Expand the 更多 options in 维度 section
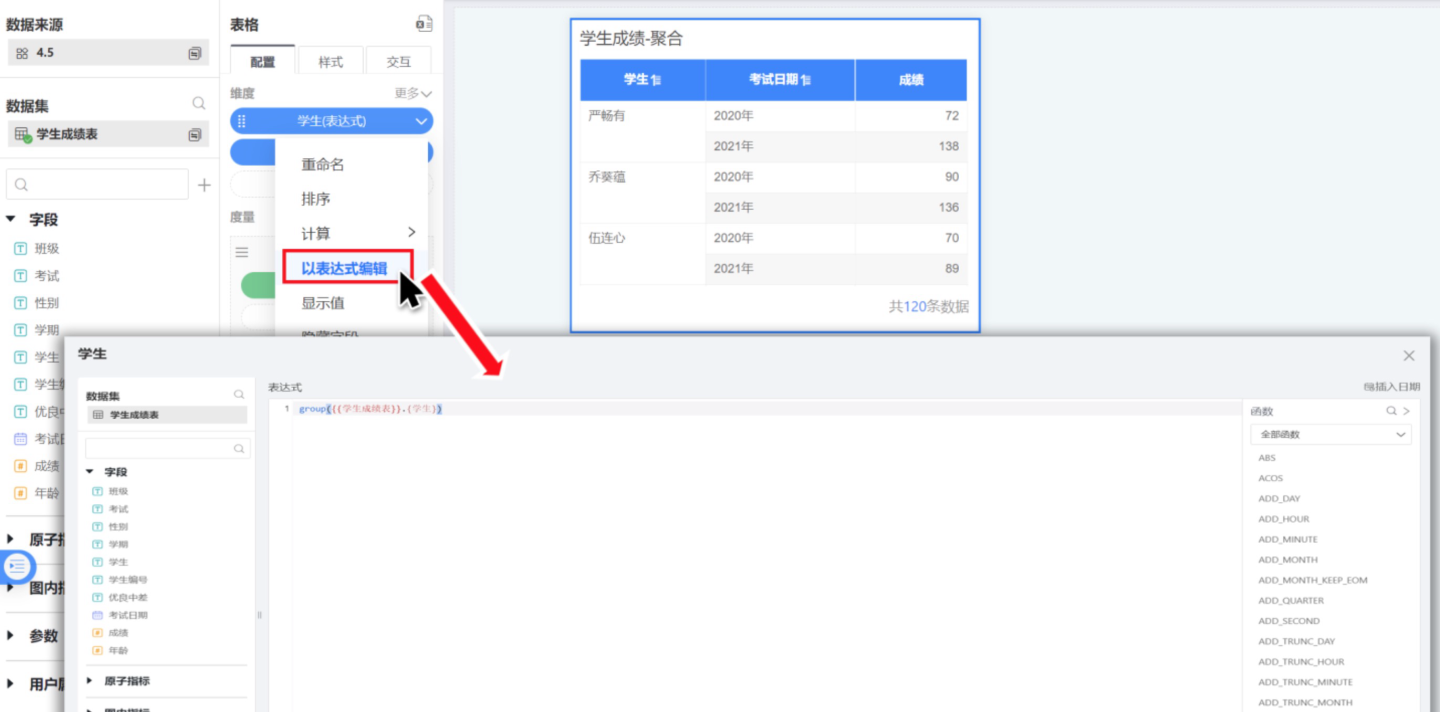 pyautogui.click(x=412, y=93)
